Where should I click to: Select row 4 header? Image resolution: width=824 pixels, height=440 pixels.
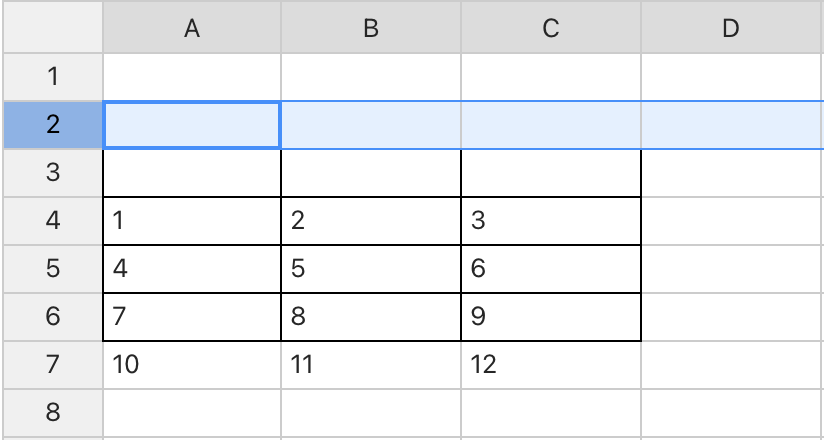[x=53, y=221]
